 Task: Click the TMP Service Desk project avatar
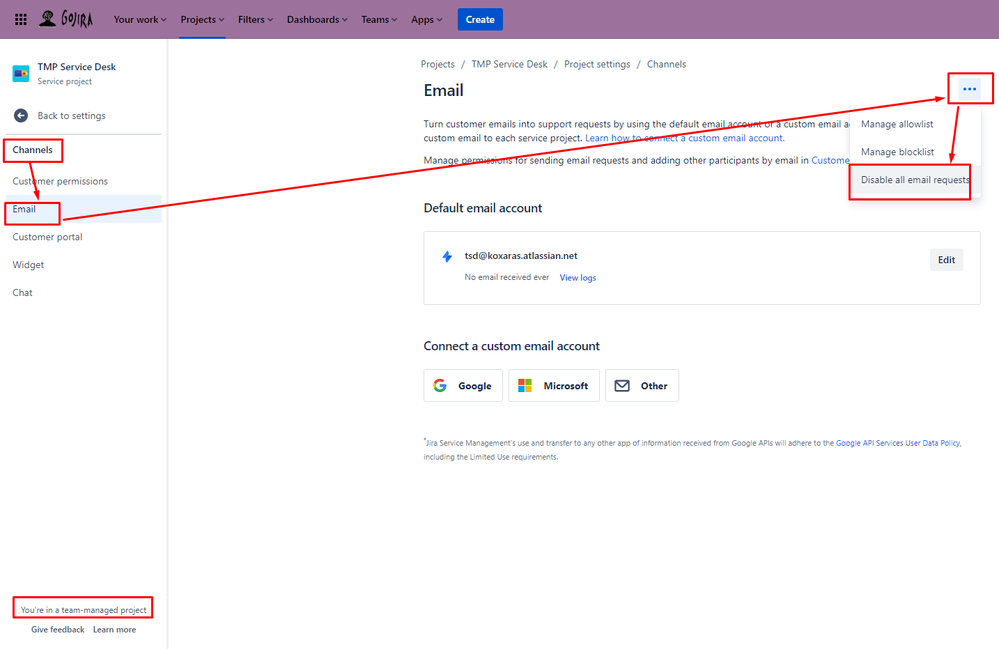(20, 74)
